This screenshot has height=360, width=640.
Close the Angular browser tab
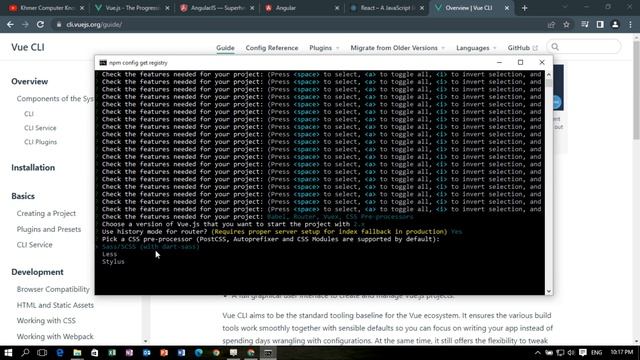pyautogui.click(x=337, y=8)
